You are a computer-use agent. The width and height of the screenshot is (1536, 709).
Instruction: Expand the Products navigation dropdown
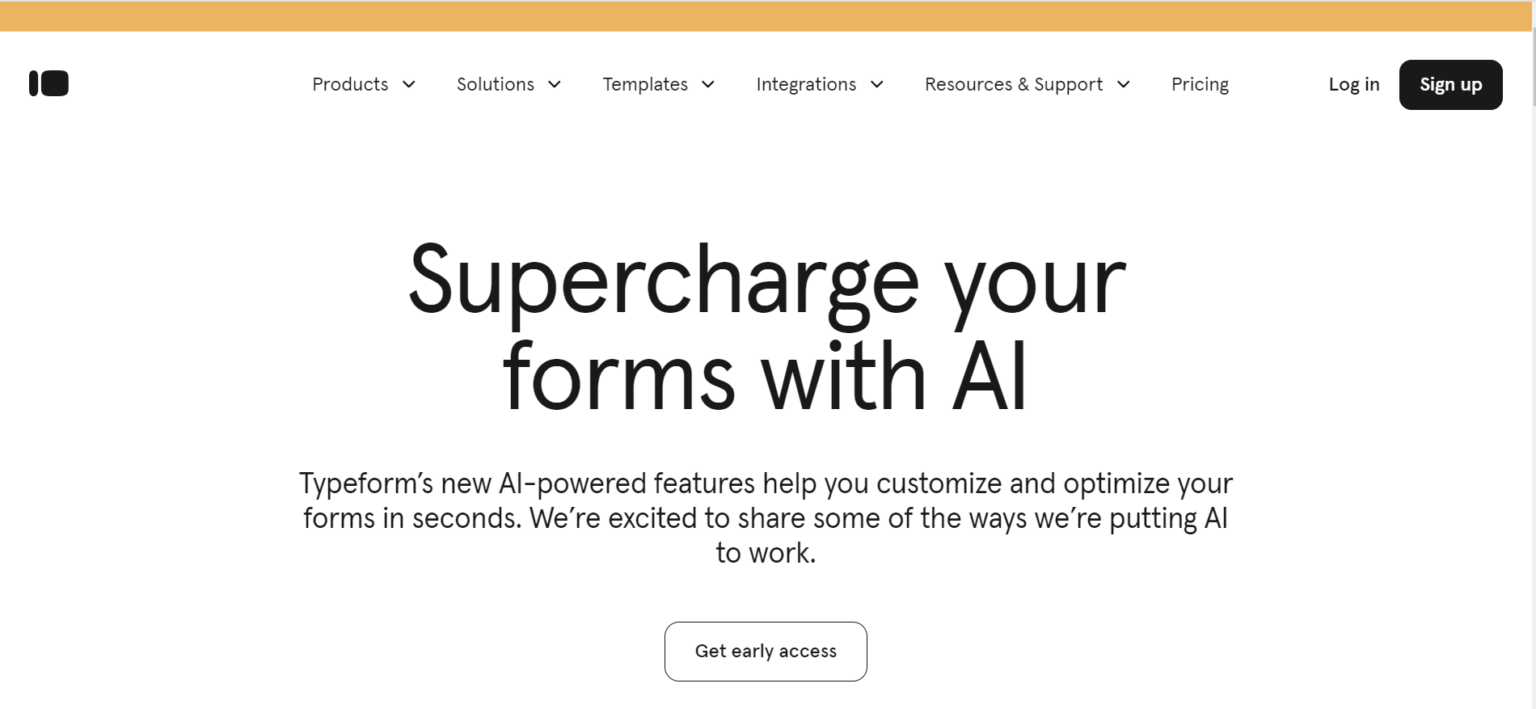[x=349, y=84]
